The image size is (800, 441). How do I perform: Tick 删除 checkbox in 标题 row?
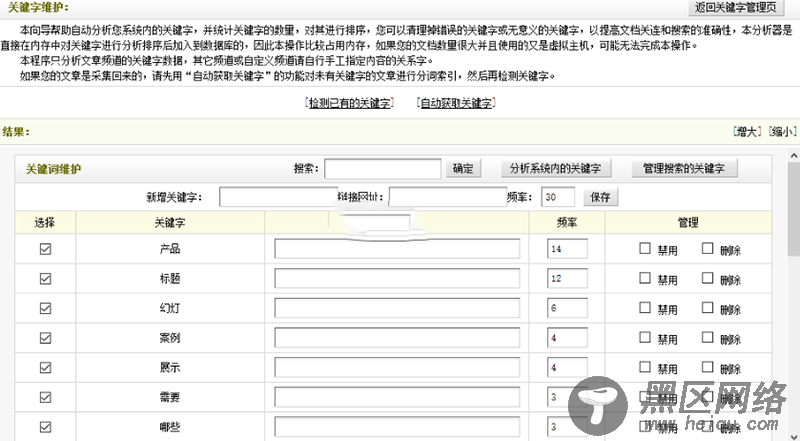coord(707,278)
